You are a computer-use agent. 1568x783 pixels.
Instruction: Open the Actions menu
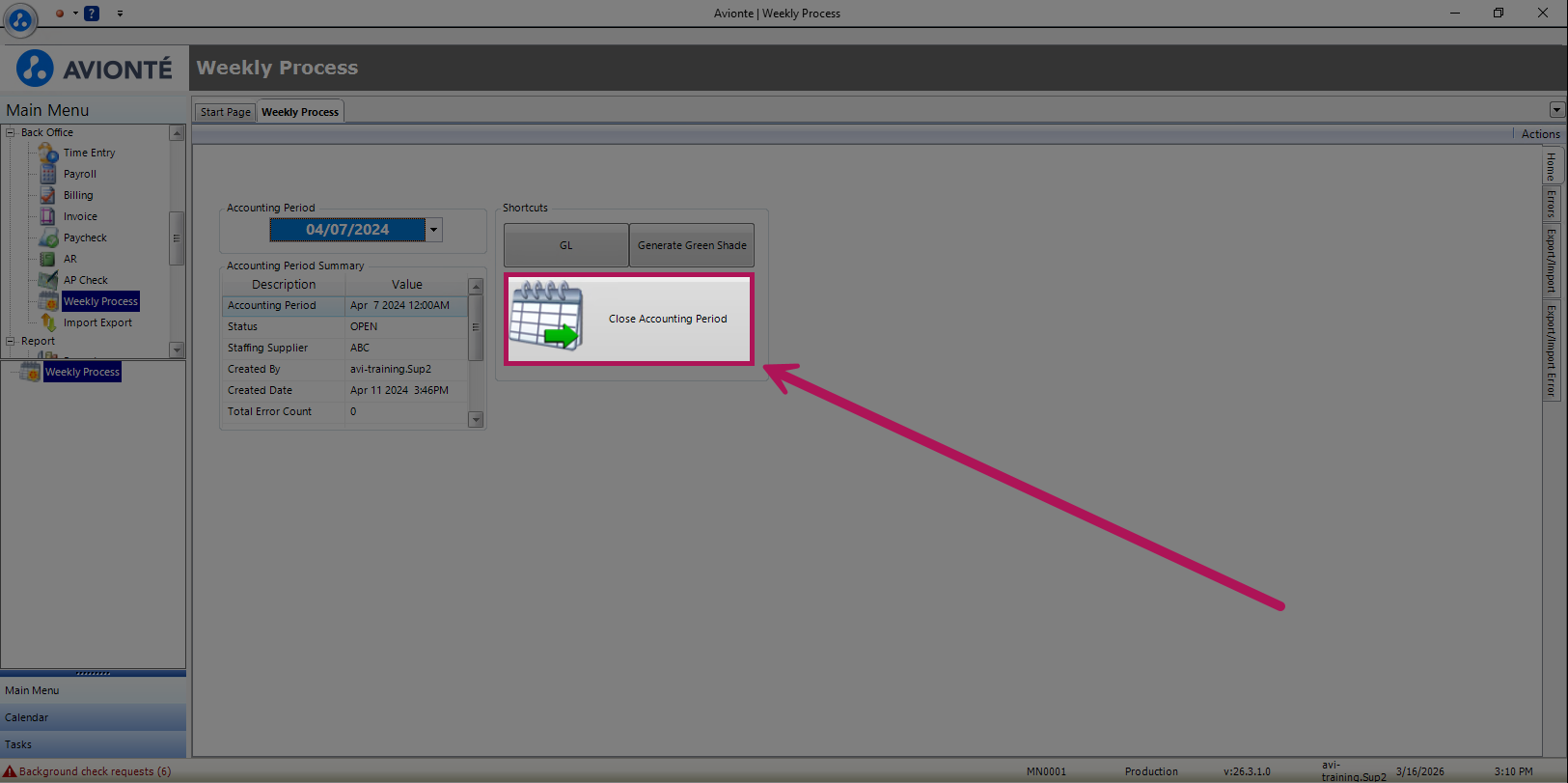1540,134
